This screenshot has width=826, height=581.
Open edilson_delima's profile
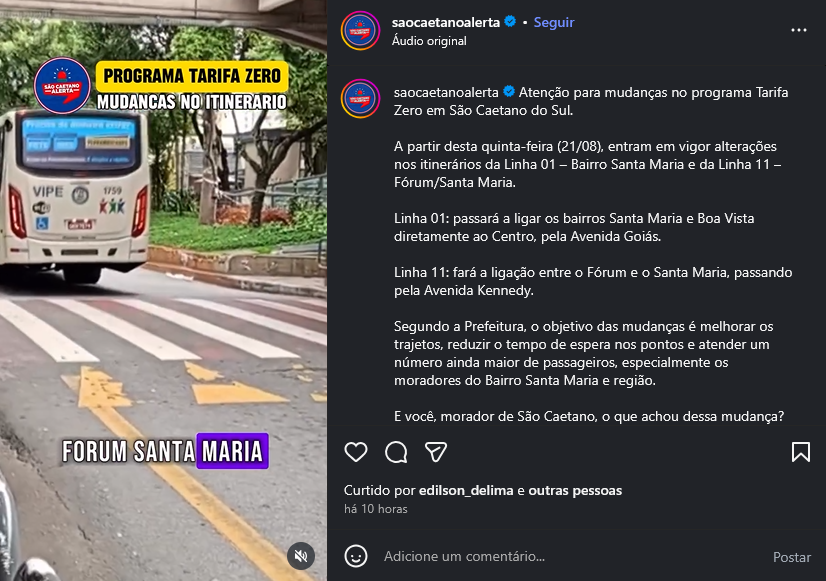pyautogui.click(x=466, y=490)
